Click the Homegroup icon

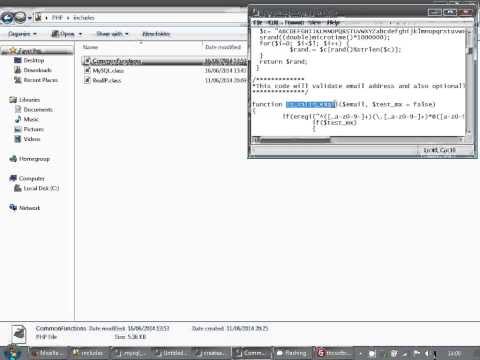tap(13, 159)
